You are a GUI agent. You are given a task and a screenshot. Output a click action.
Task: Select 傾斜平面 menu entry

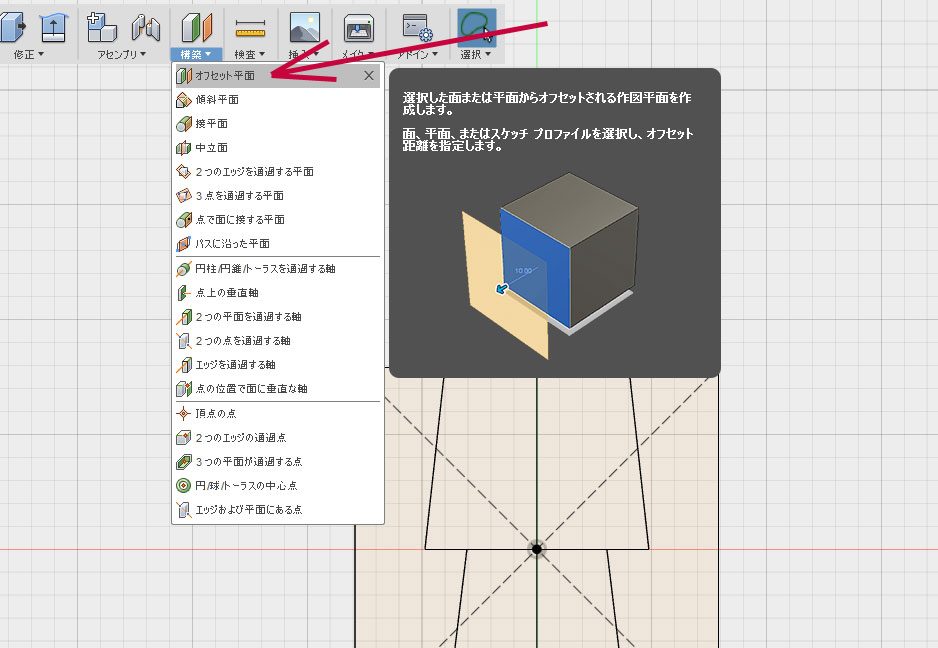point(217,100)
